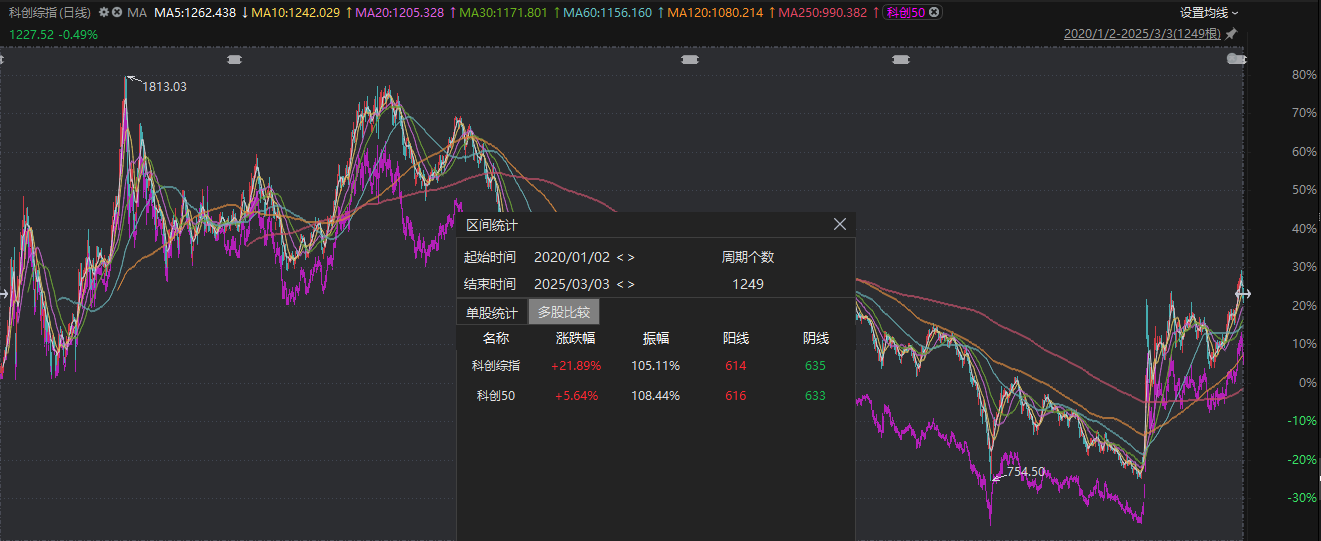
Task: Click the 起始时间 date 2020/01/02
Action: coord(572,257)
